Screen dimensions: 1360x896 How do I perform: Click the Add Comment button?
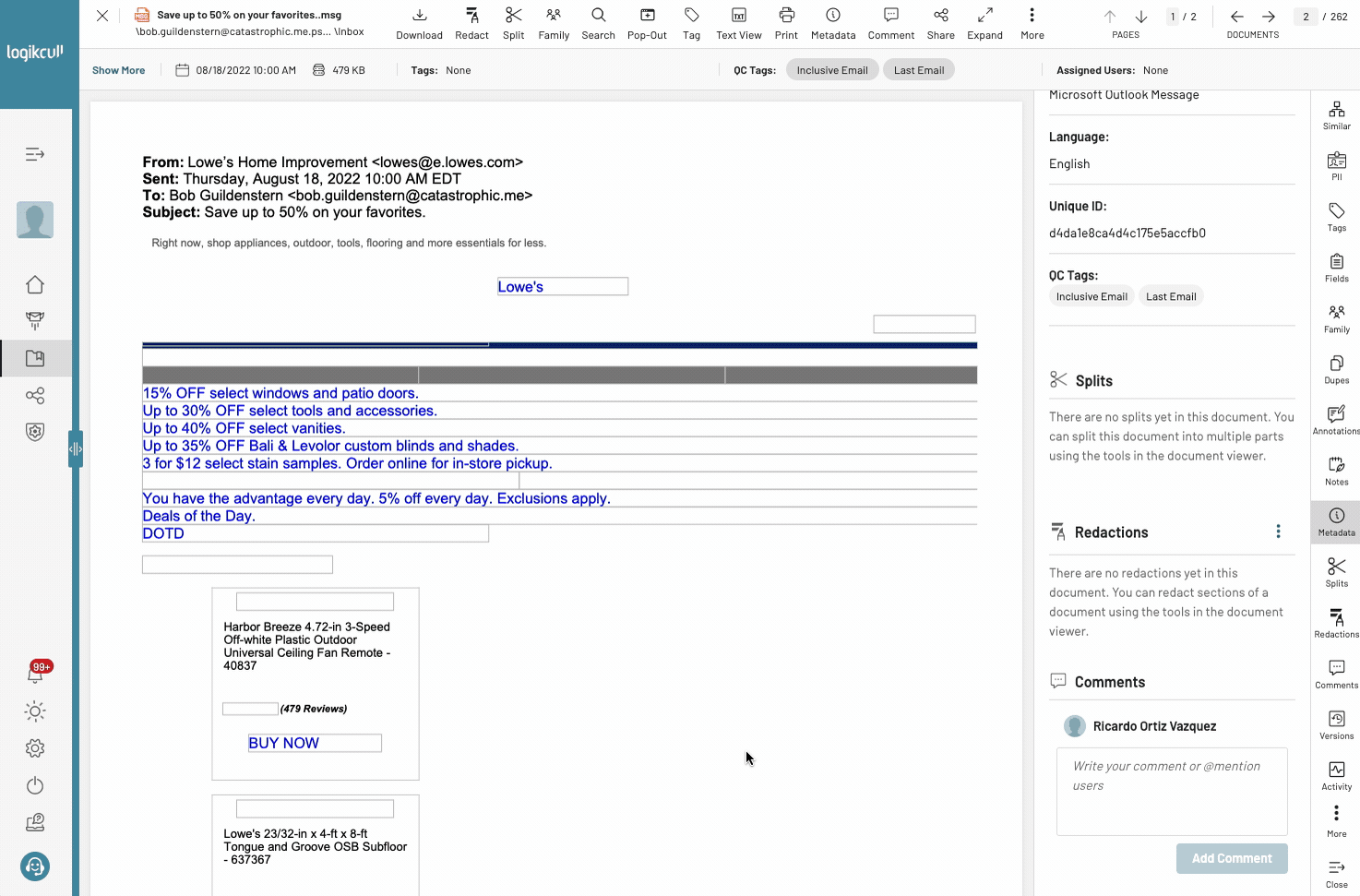pyautogui.click(x=1232, y=858)
